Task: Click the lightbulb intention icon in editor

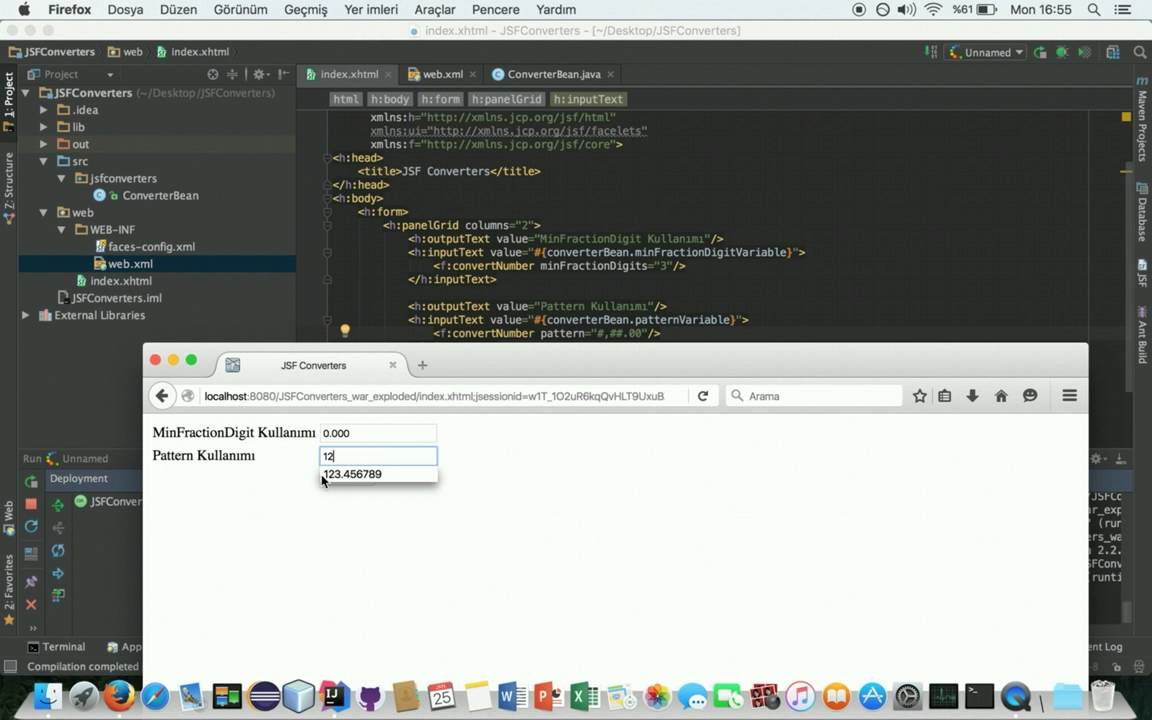Action: pyautogui.click(x=345, y=331)
